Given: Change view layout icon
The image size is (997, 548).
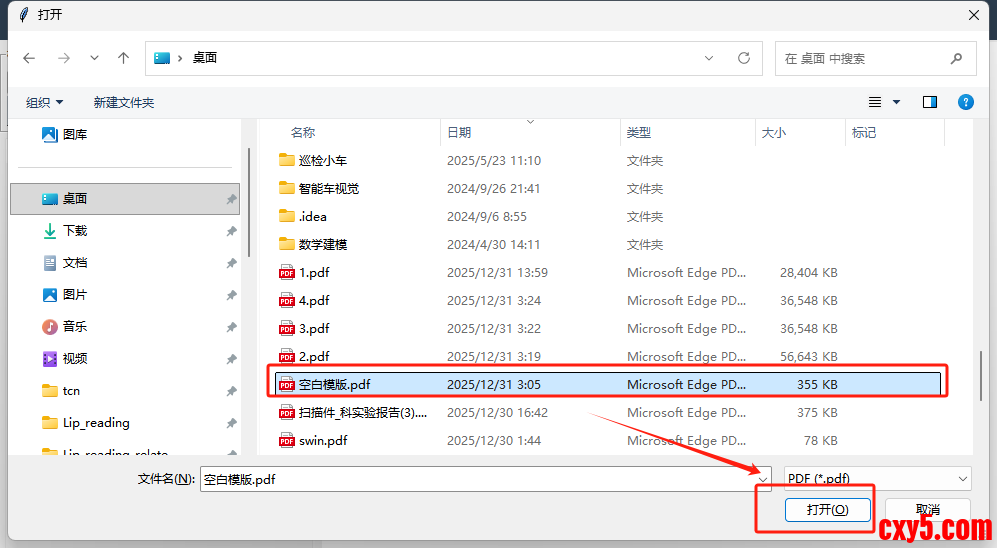Looking at the screenshot, I should click(875, 102).
